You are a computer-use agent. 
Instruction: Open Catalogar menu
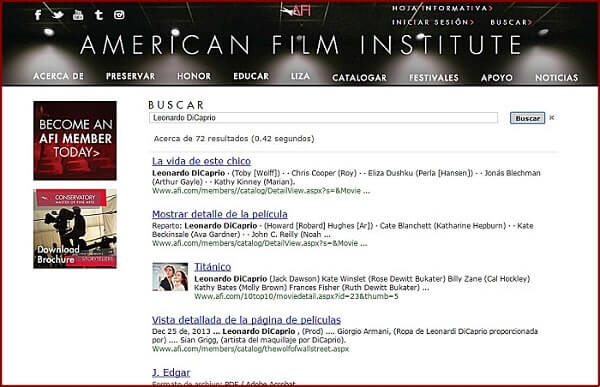(359, 78)
